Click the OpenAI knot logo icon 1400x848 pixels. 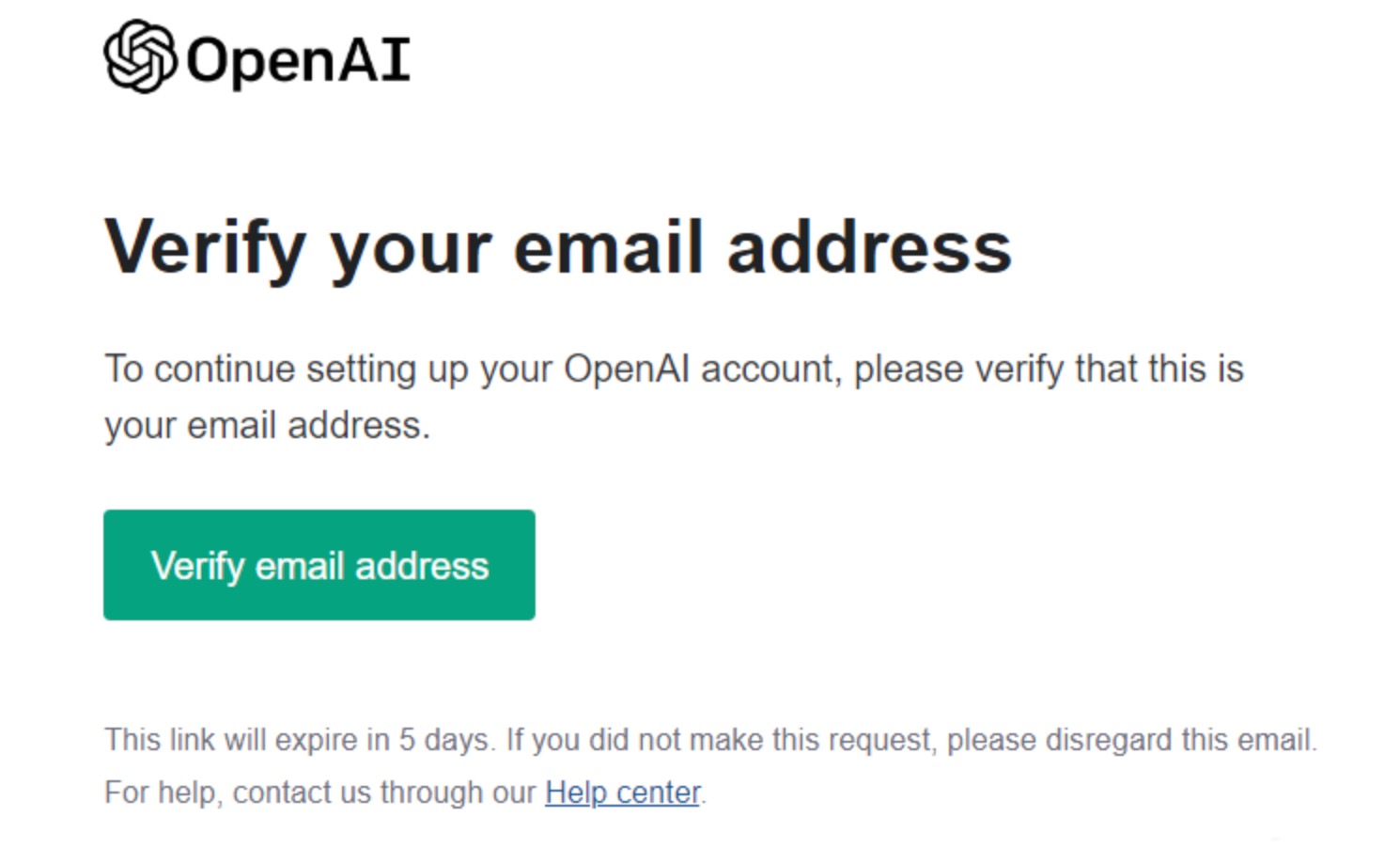coord(140,56)
